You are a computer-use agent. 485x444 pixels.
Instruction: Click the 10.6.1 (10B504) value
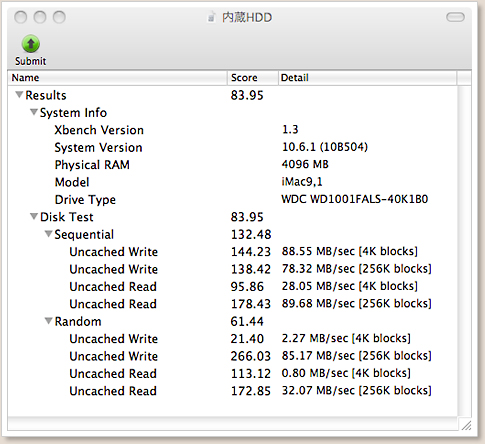[325, 147]
